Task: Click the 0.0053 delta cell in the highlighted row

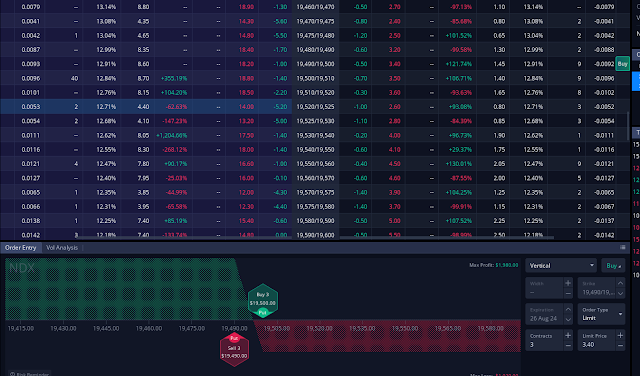Action: click(x=31, y=107)
